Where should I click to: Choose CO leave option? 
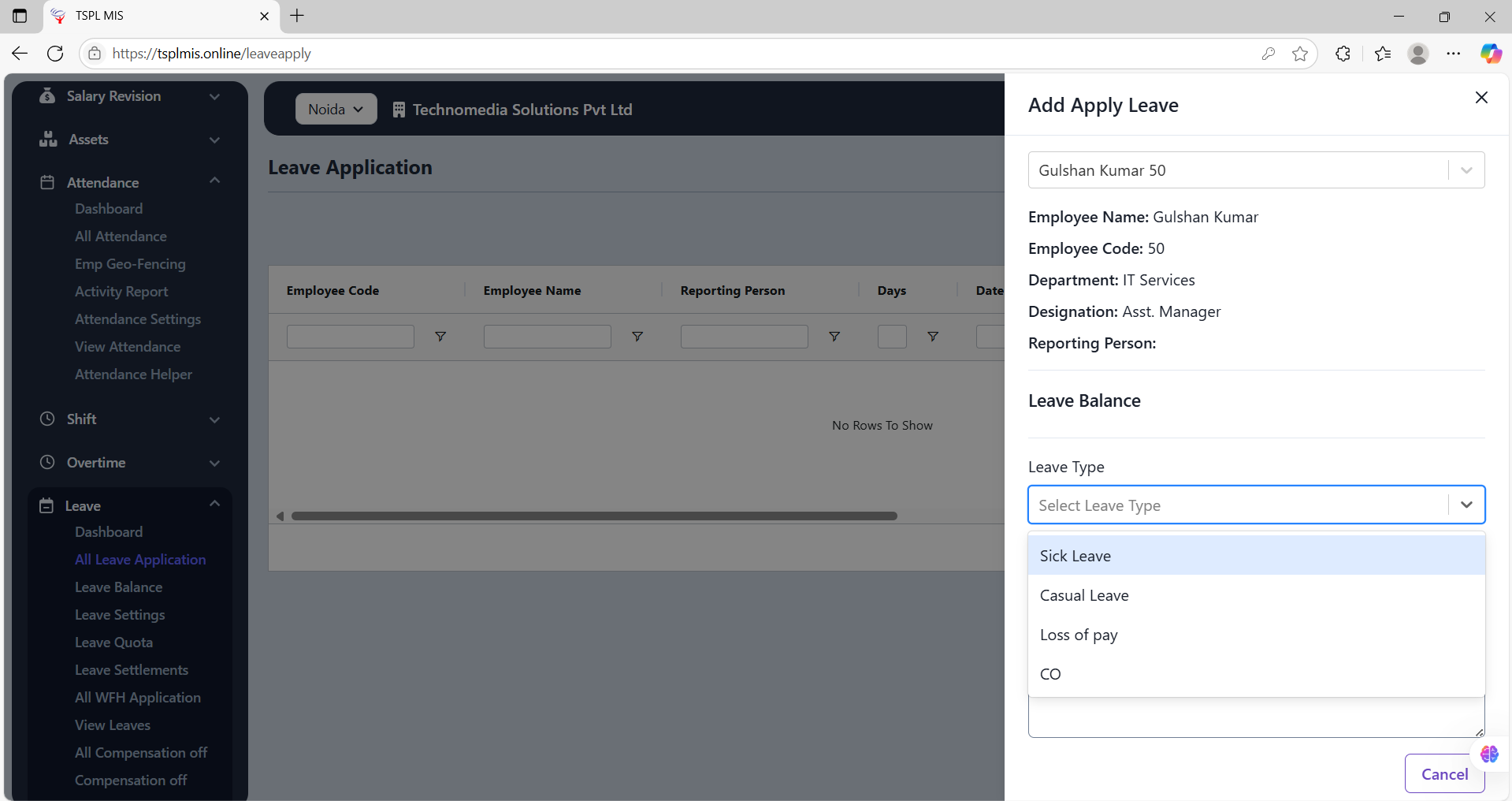pyautogui.click(x=1256, y=674)
